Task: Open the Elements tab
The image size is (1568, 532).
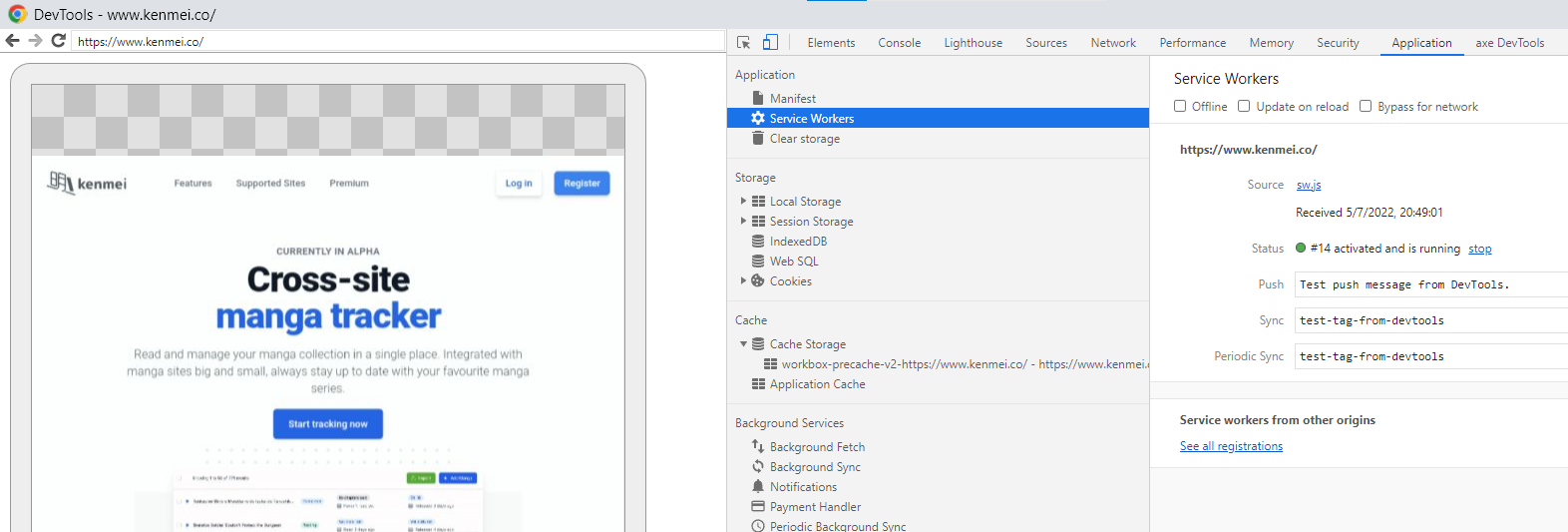Action: [x=831, y=43]
